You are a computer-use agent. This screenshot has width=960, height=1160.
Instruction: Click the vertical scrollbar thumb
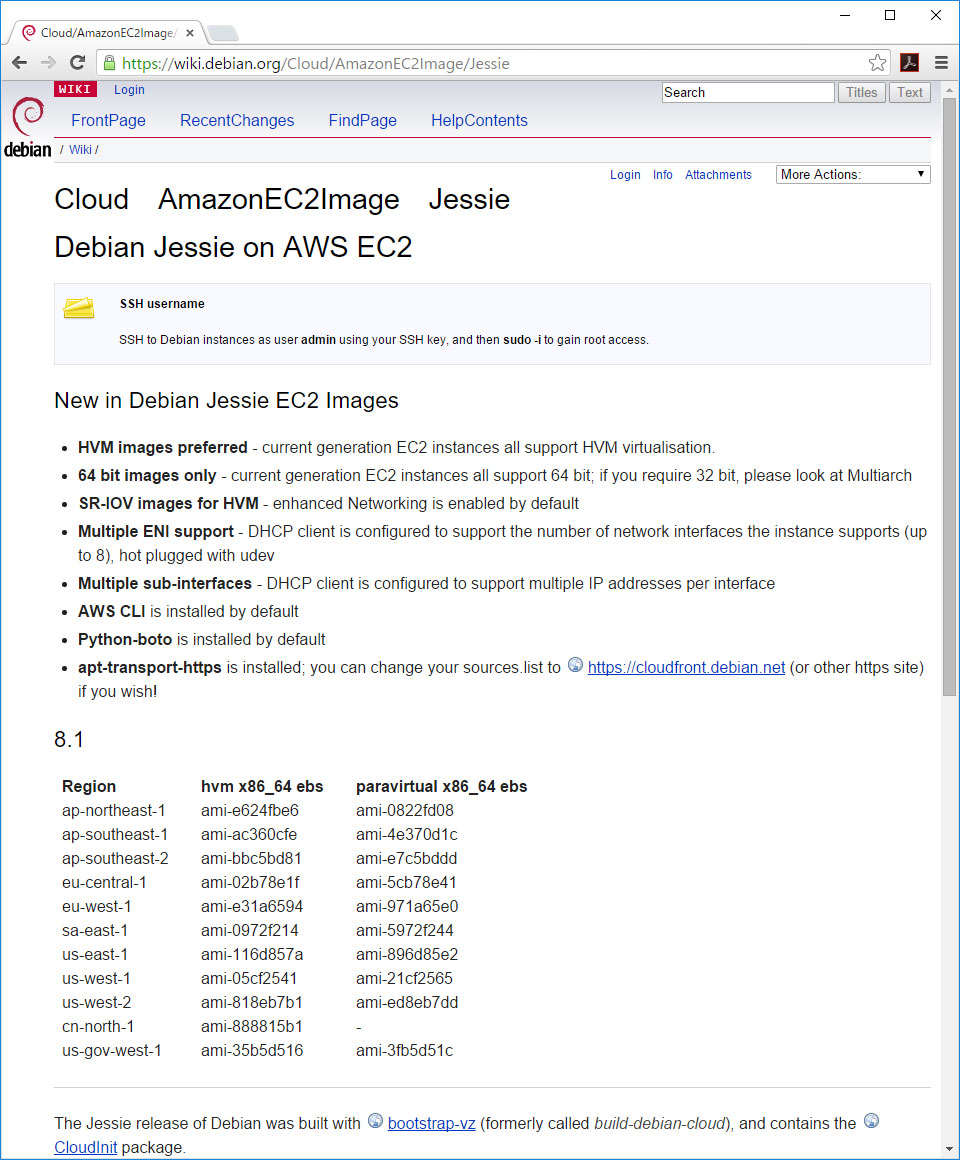tap(949, 396)
